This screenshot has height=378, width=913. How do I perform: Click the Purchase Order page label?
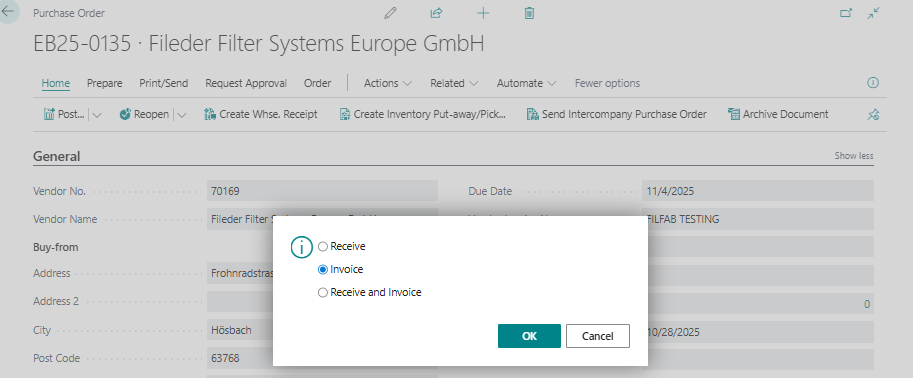point(69,13)
